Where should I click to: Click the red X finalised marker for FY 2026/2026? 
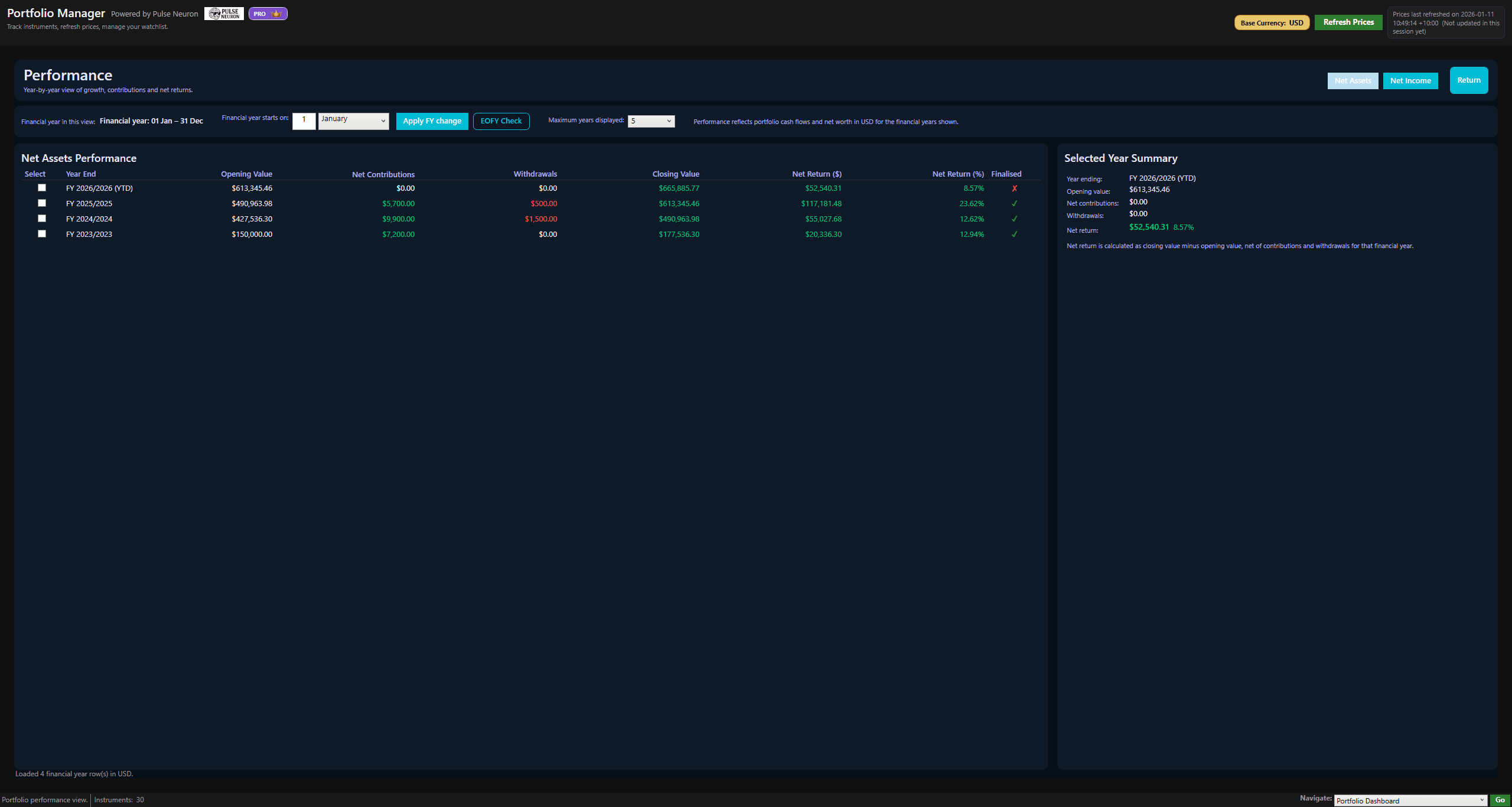coord(1014,188)
